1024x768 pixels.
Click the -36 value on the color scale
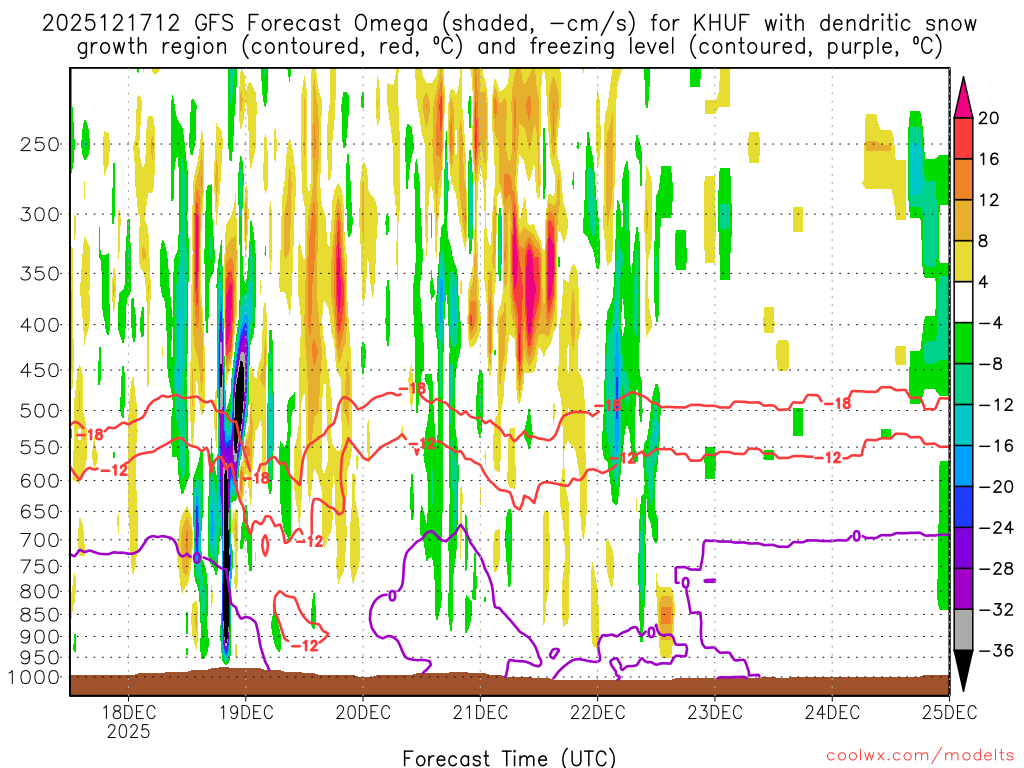(x=996, y=650)
